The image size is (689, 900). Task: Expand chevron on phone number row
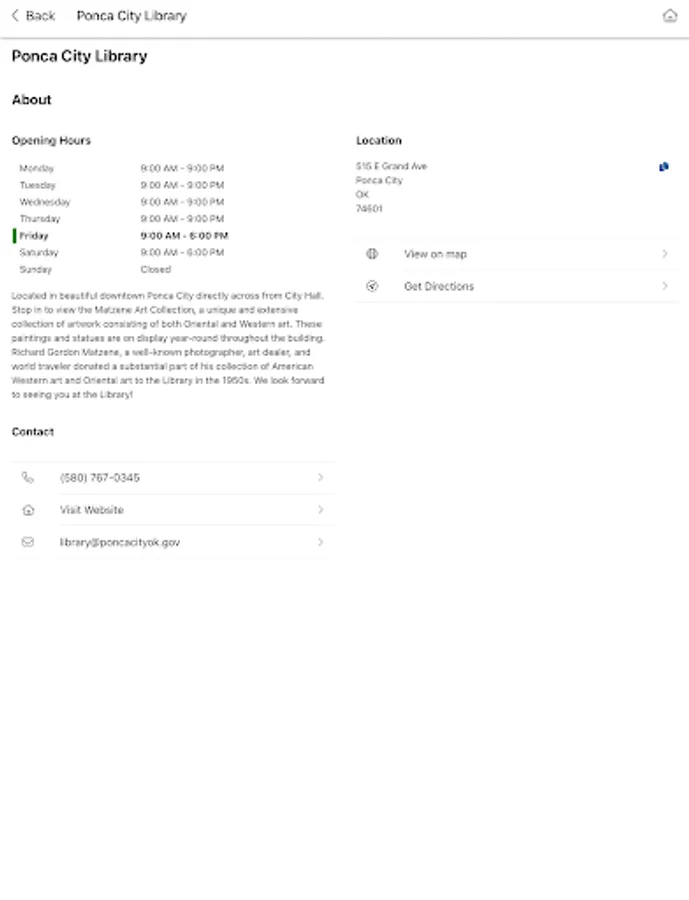320,478
